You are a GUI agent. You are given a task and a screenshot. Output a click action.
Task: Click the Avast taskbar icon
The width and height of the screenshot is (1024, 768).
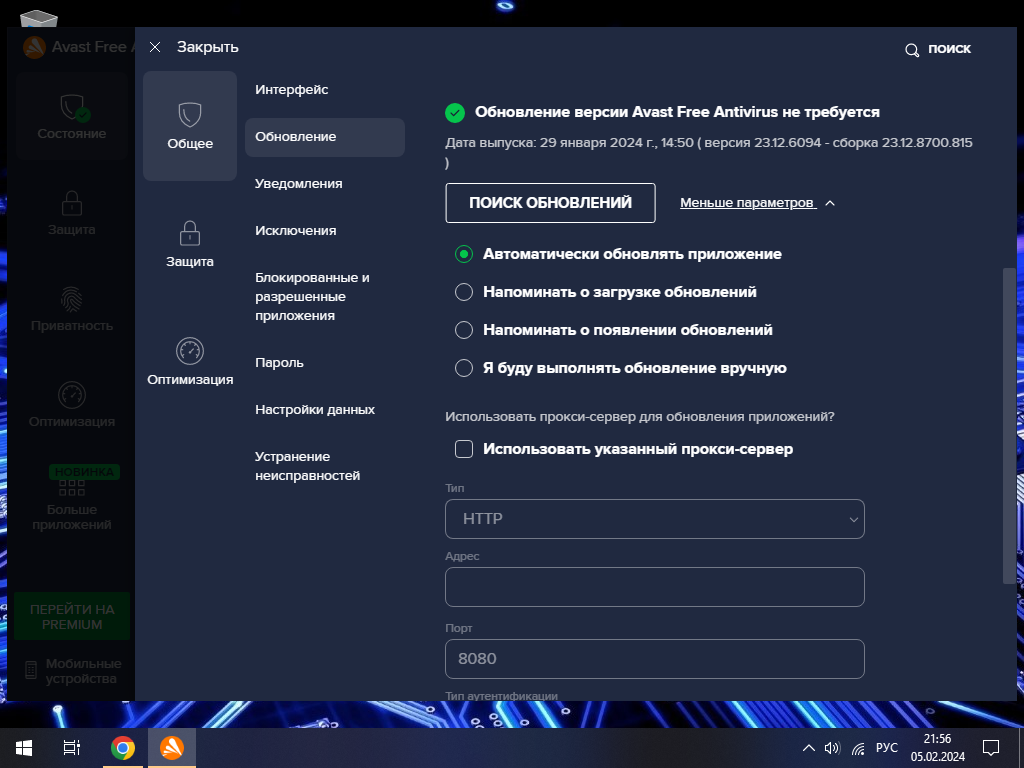[x=172, y=748]
